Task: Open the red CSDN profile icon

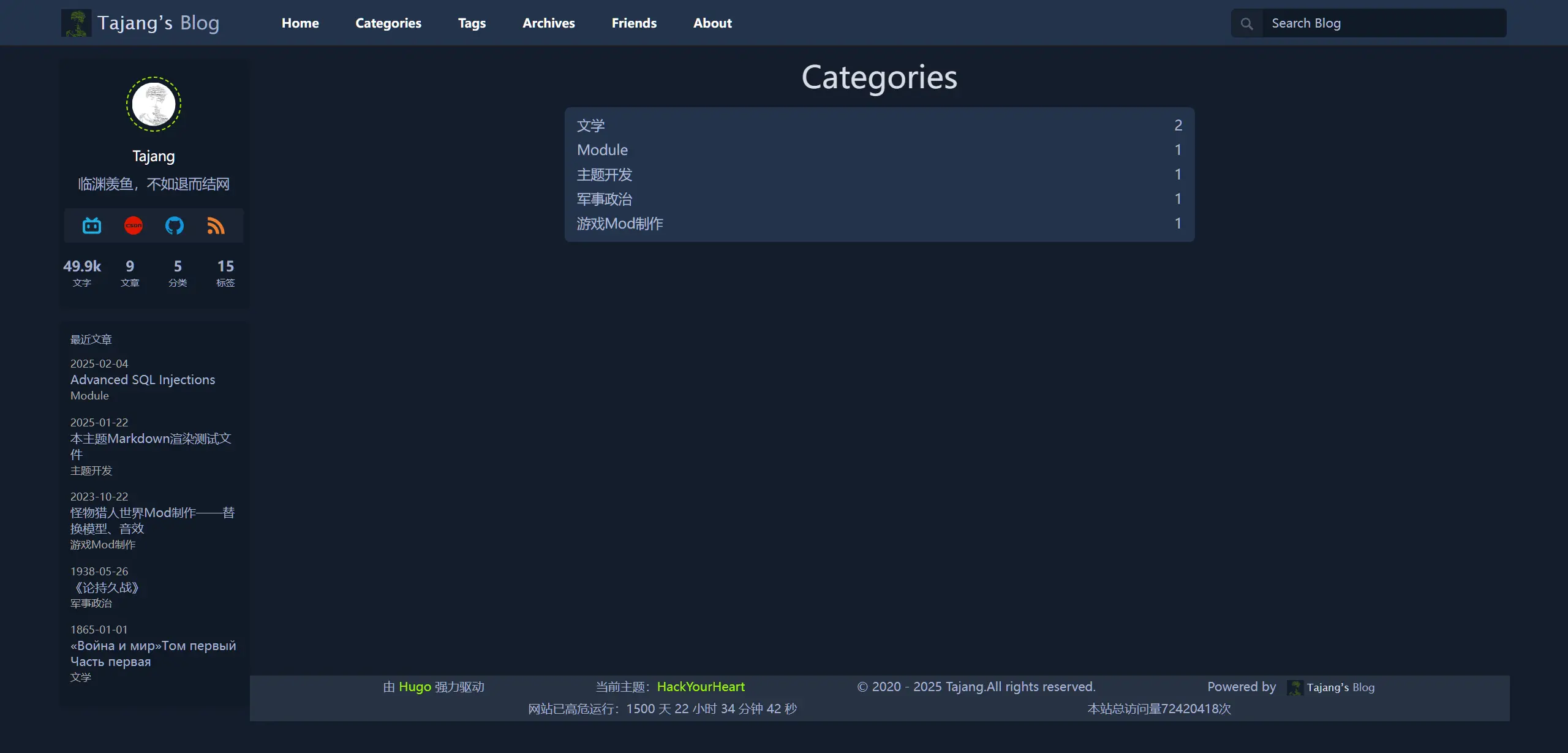Action: coord(134,226)
